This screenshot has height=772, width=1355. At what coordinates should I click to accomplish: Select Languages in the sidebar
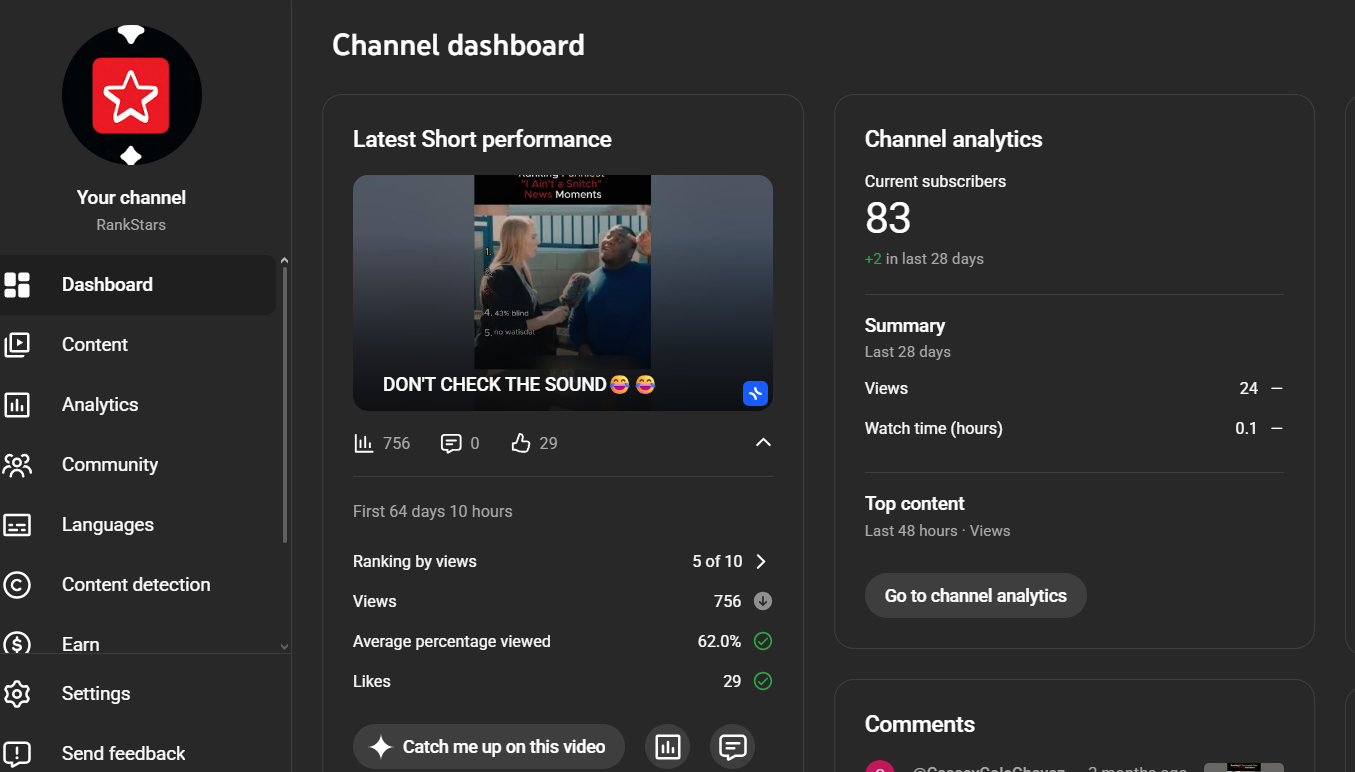click(x=136, y=525)
